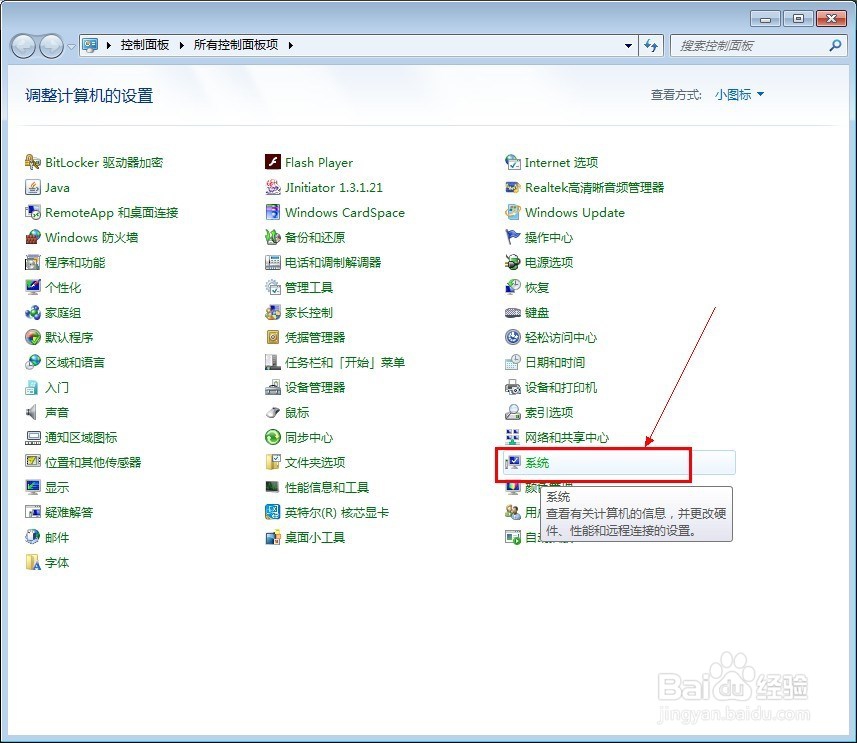Click the 字体 fonts folder icon
This screenshot has width=857, height=743.
[x=33, y=563]
